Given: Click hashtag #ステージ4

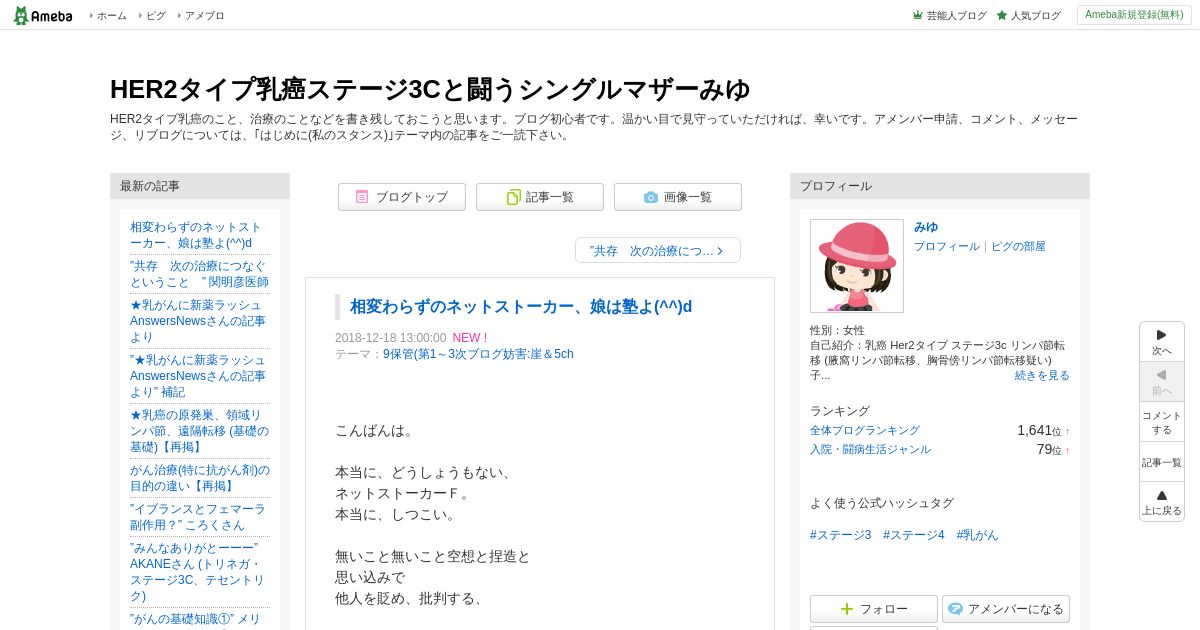Looking at the screenshot, I should 914,535.
